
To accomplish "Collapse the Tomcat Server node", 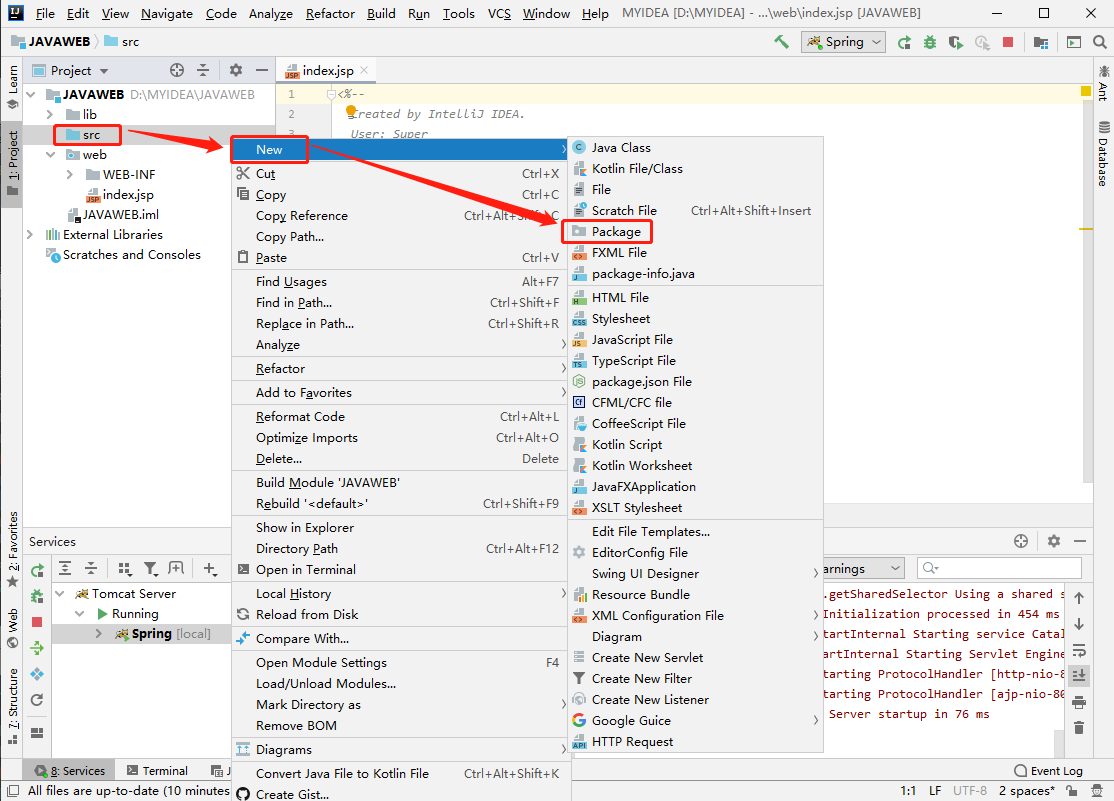I will point(60,594).
